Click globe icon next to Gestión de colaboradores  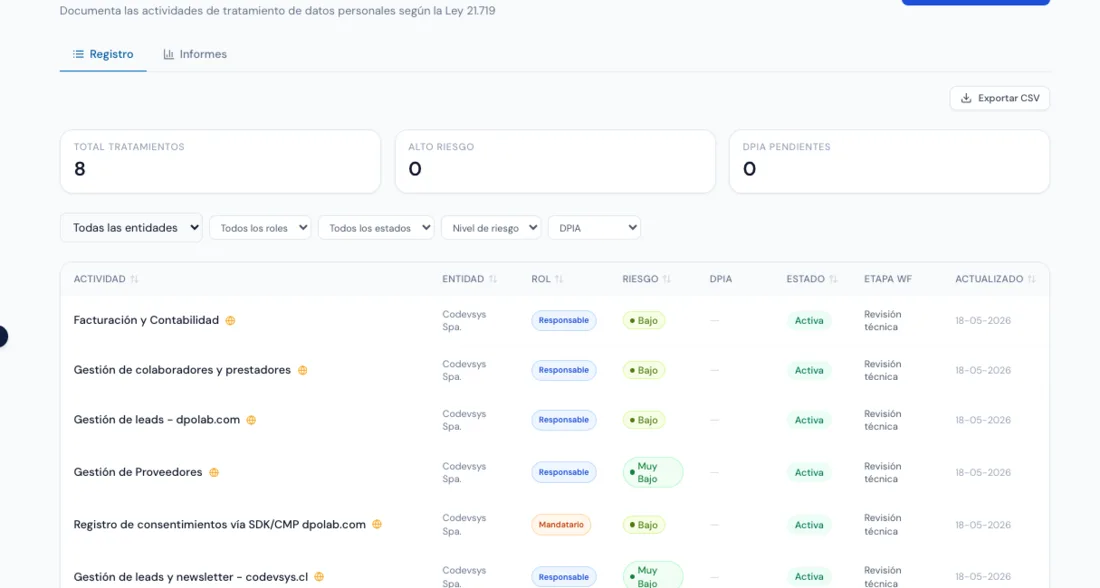(302, 370)
